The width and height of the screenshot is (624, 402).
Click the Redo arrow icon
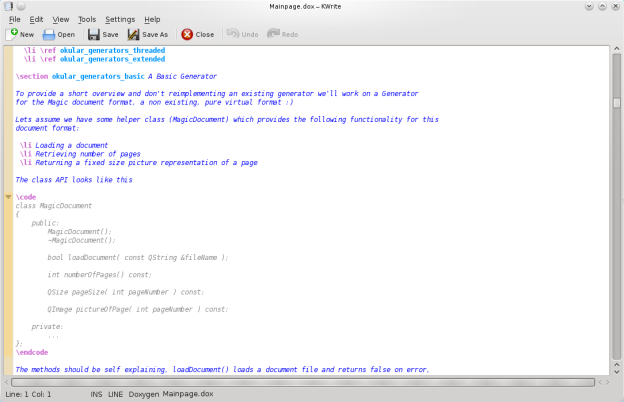coord(273,34)
